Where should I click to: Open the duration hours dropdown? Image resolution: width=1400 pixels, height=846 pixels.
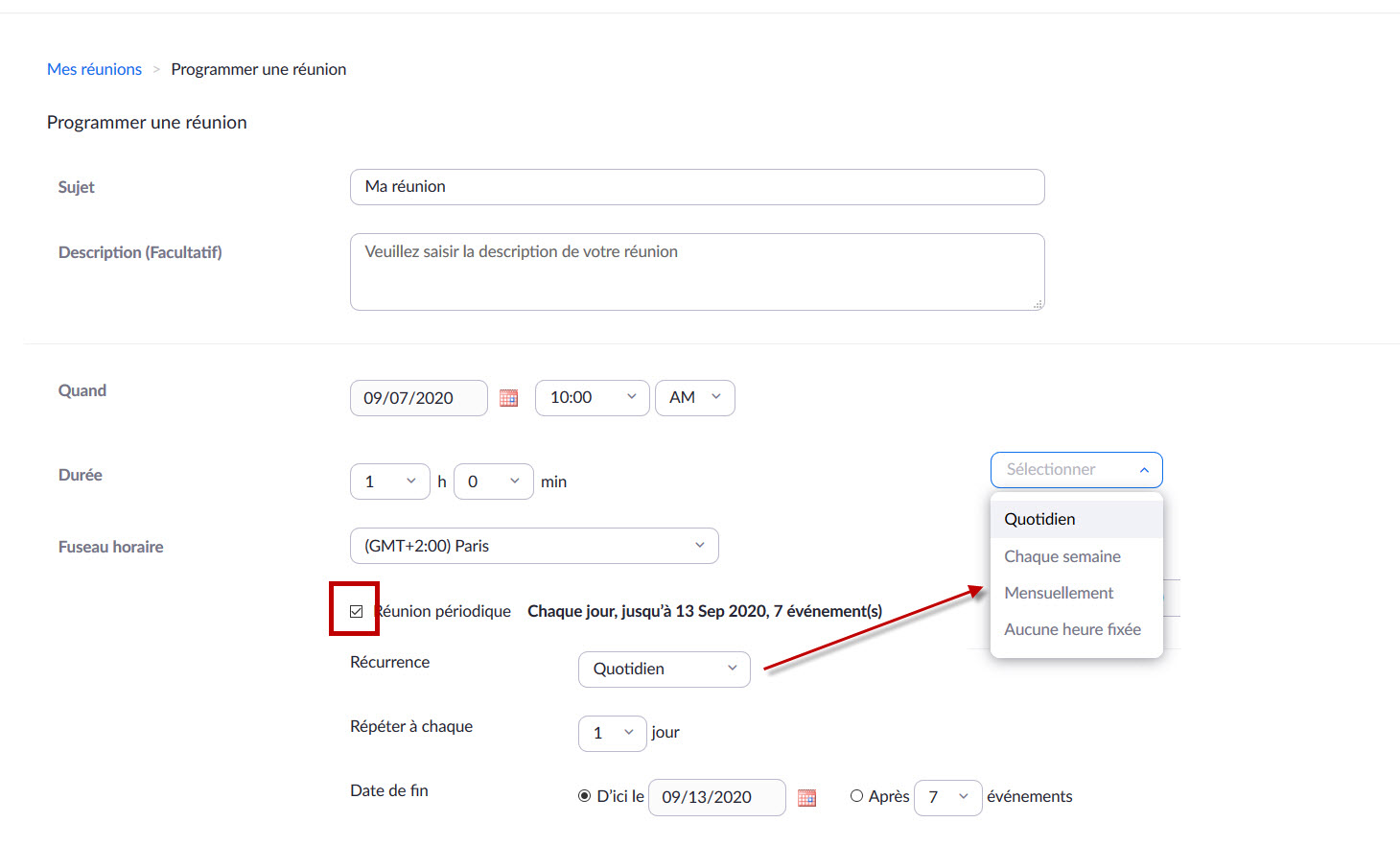tap(390, 482)
